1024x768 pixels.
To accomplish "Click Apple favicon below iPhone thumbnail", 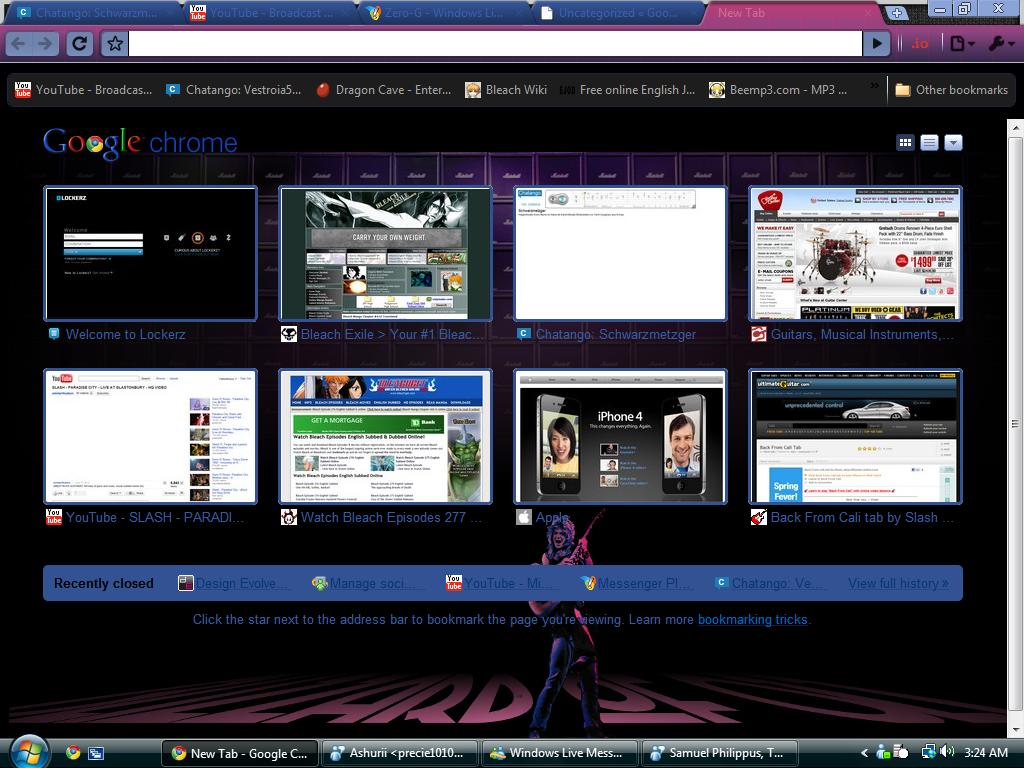I will point(524,517).
